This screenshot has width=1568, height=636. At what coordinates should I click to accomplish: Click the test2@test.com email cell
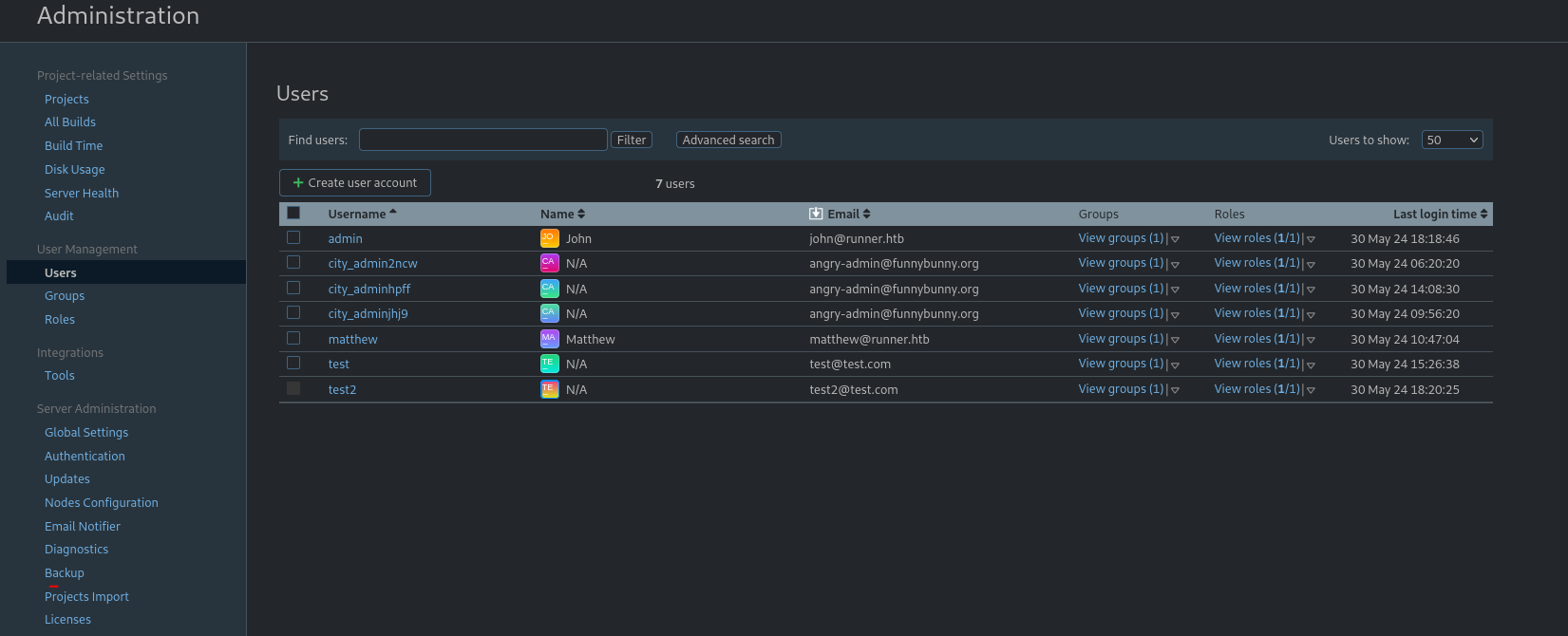[x=854, y=389]
